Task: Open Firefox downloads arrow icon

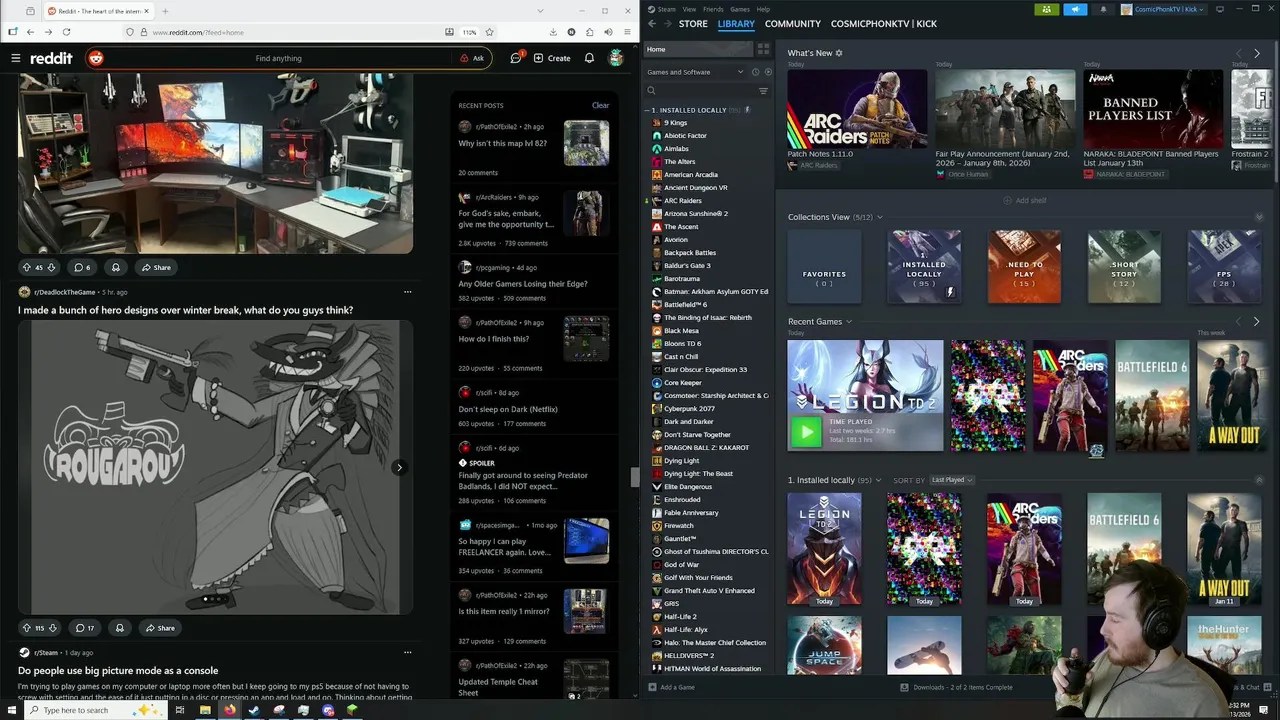Action: coord(553,32)
